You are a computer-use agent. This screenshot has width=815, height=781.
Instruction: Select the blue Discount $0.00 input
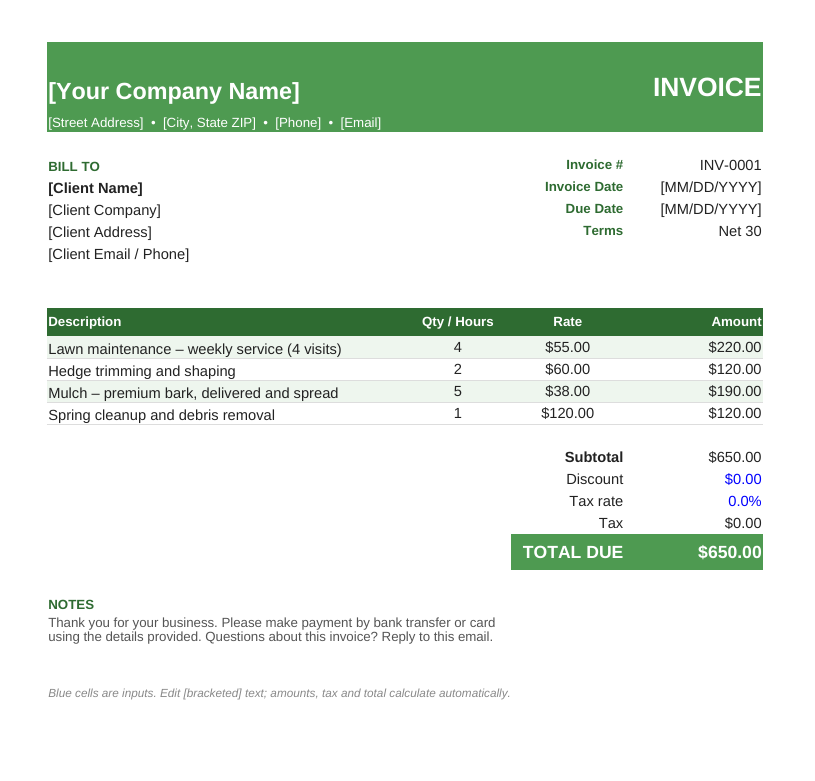[743, 479]
